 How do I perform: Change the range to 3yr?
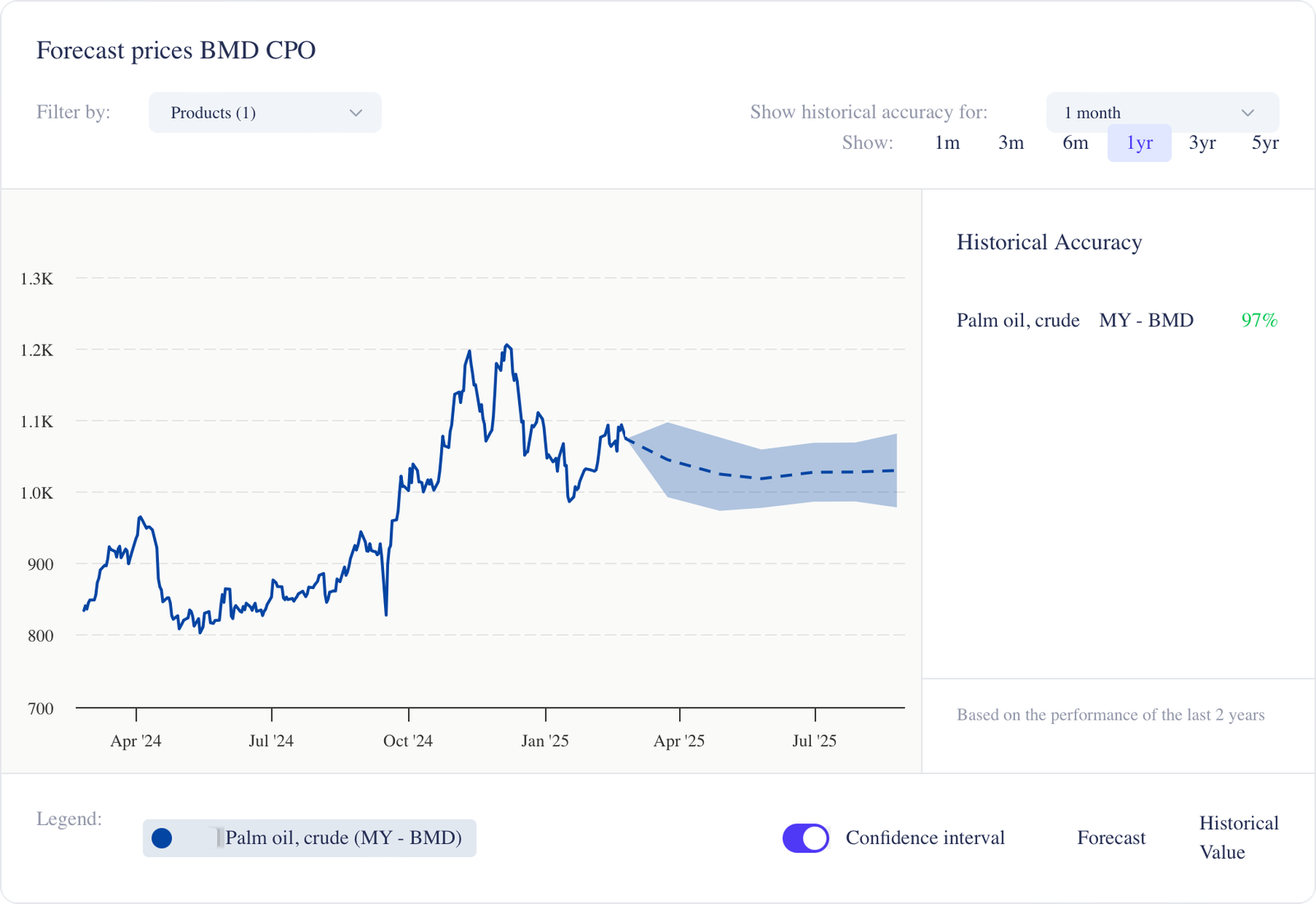(x=1202, y=143)
